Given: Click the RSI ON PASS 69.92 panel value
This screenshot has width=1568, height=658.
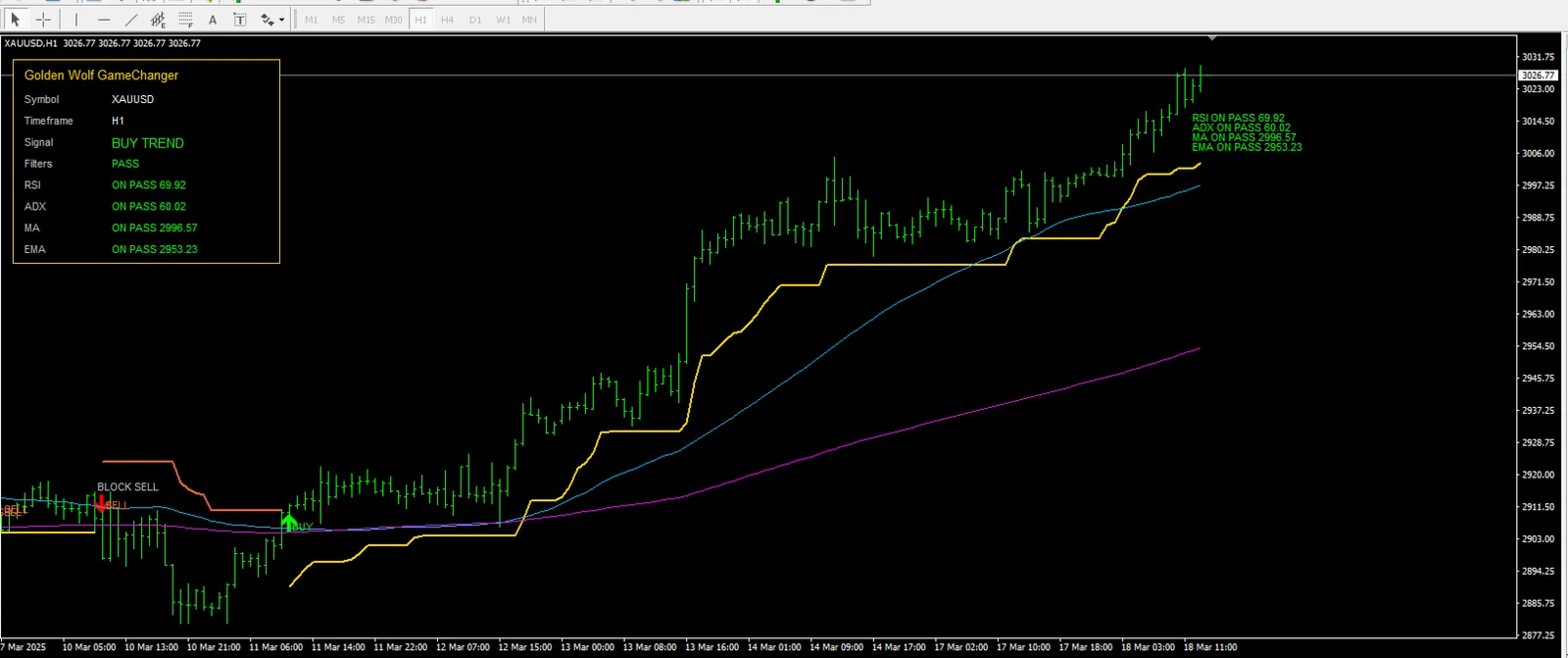Looking at the screenshot, I should coord(149,185).
